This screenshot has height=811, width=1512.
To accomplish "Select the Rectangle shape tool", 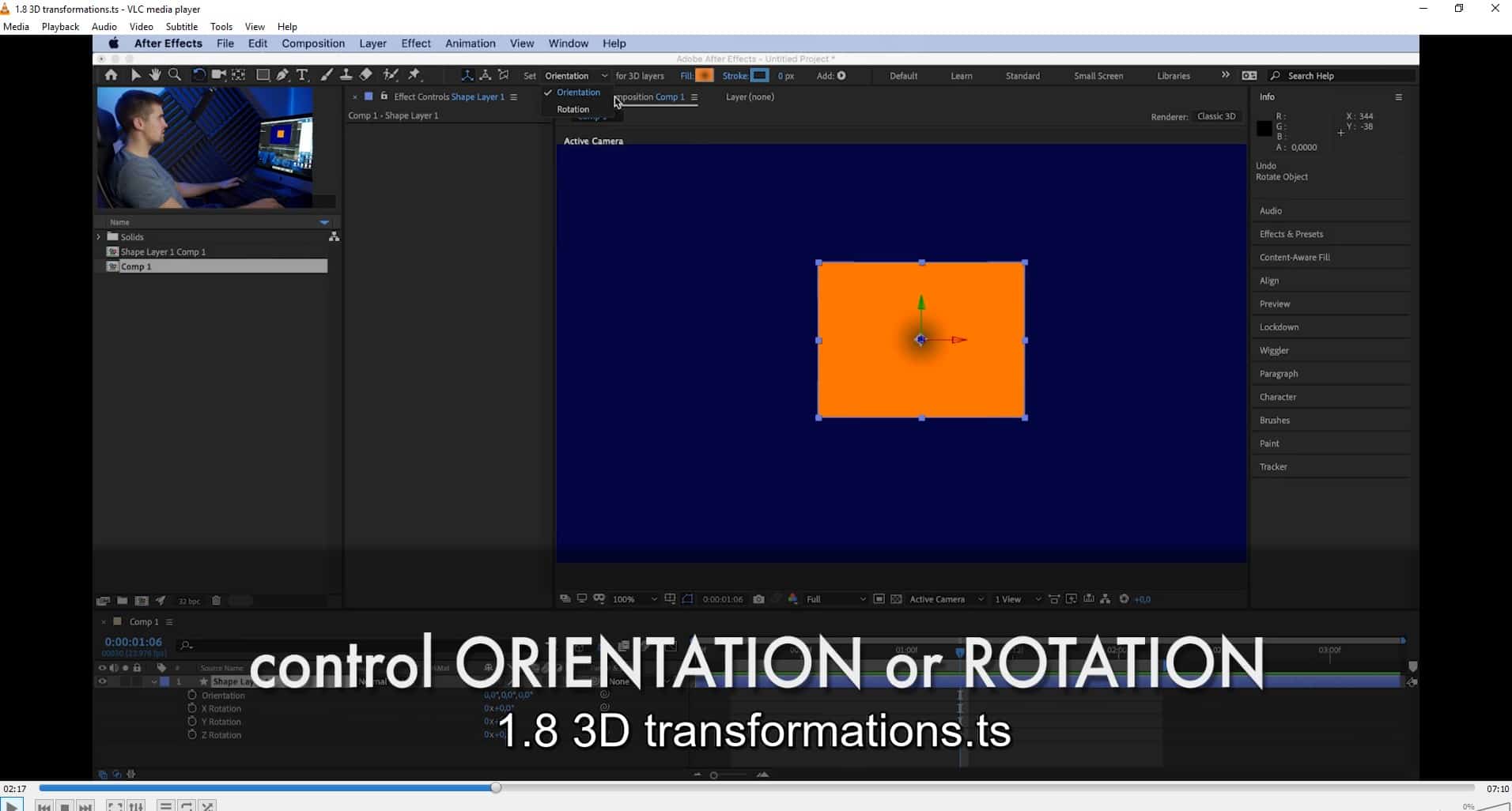I will tap(263, 75).
